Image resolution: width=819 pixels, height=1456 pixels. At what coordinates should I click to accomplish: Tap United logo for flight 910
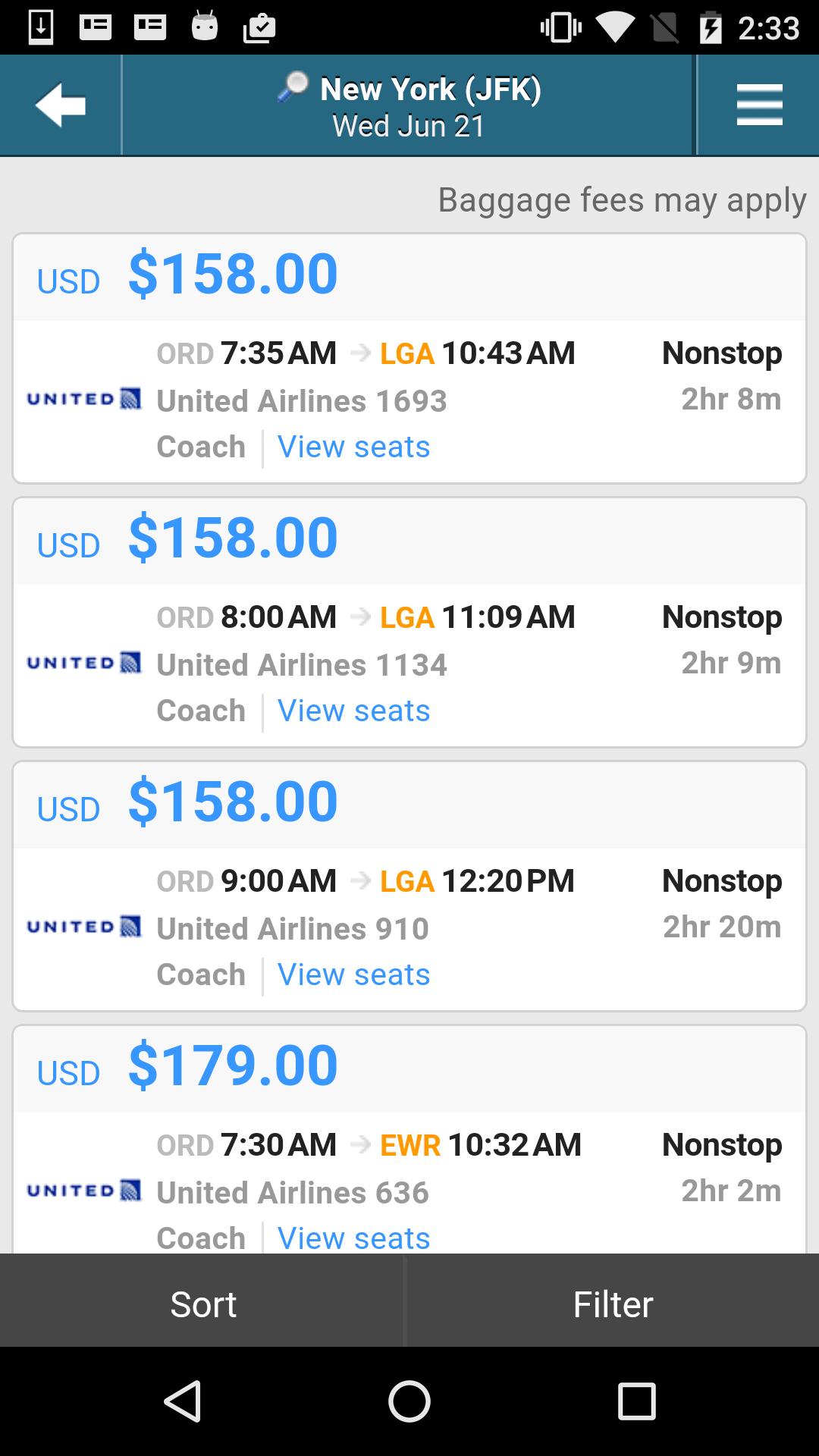[x=83, y=927]
